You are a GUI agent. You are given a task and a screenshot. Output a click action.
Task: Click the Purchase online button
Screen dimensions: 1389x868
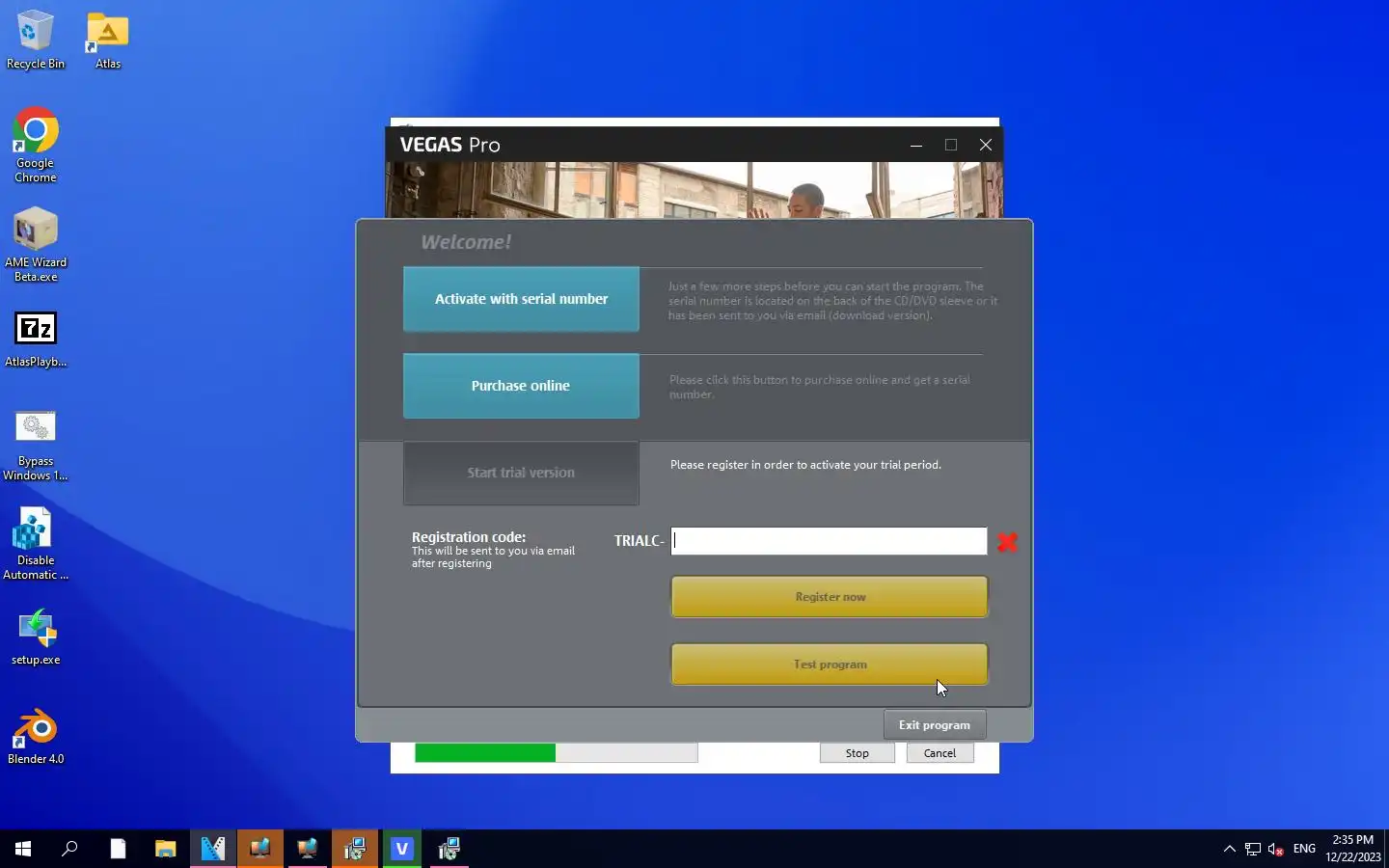tap(521, 386)
